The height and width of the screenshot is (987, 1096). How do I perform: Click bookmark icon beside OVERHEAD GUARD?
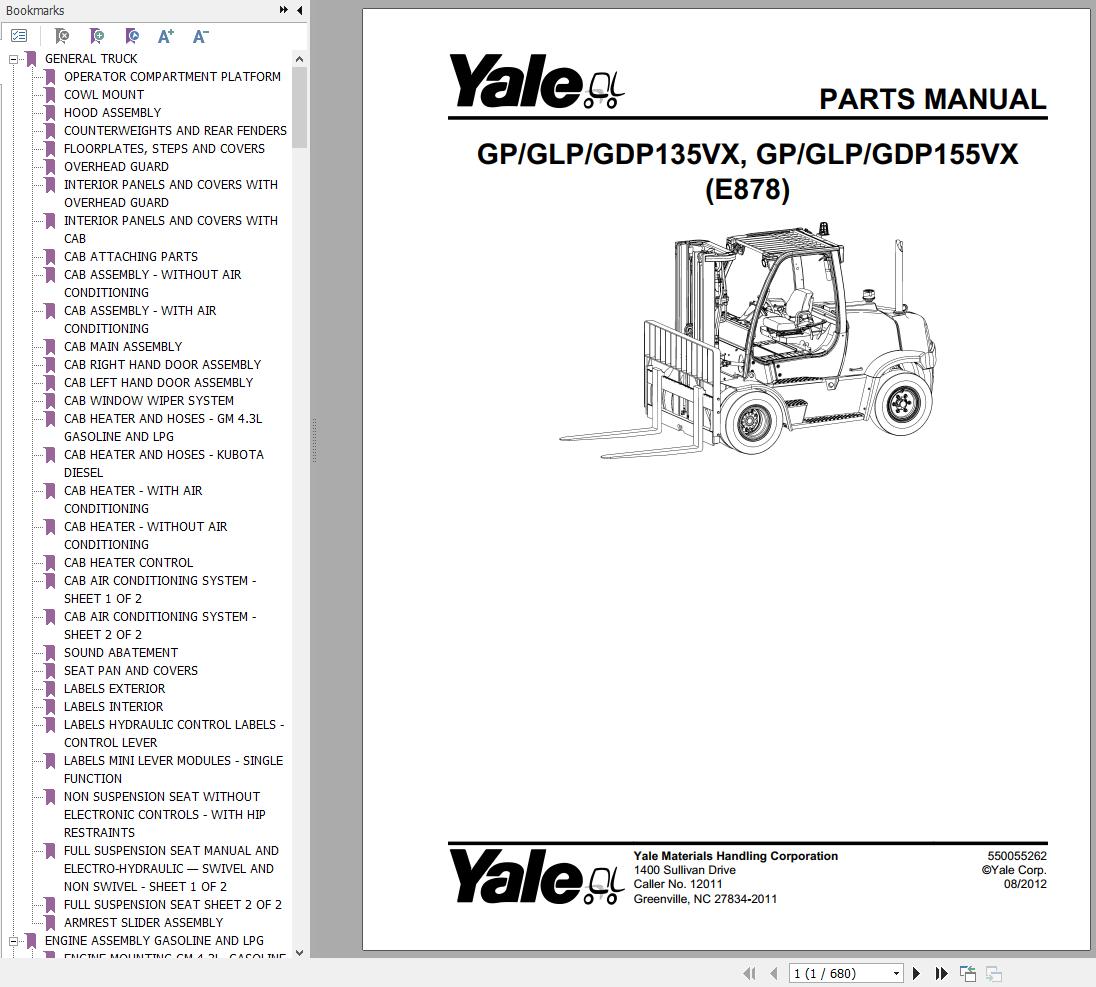pos(50,166)
